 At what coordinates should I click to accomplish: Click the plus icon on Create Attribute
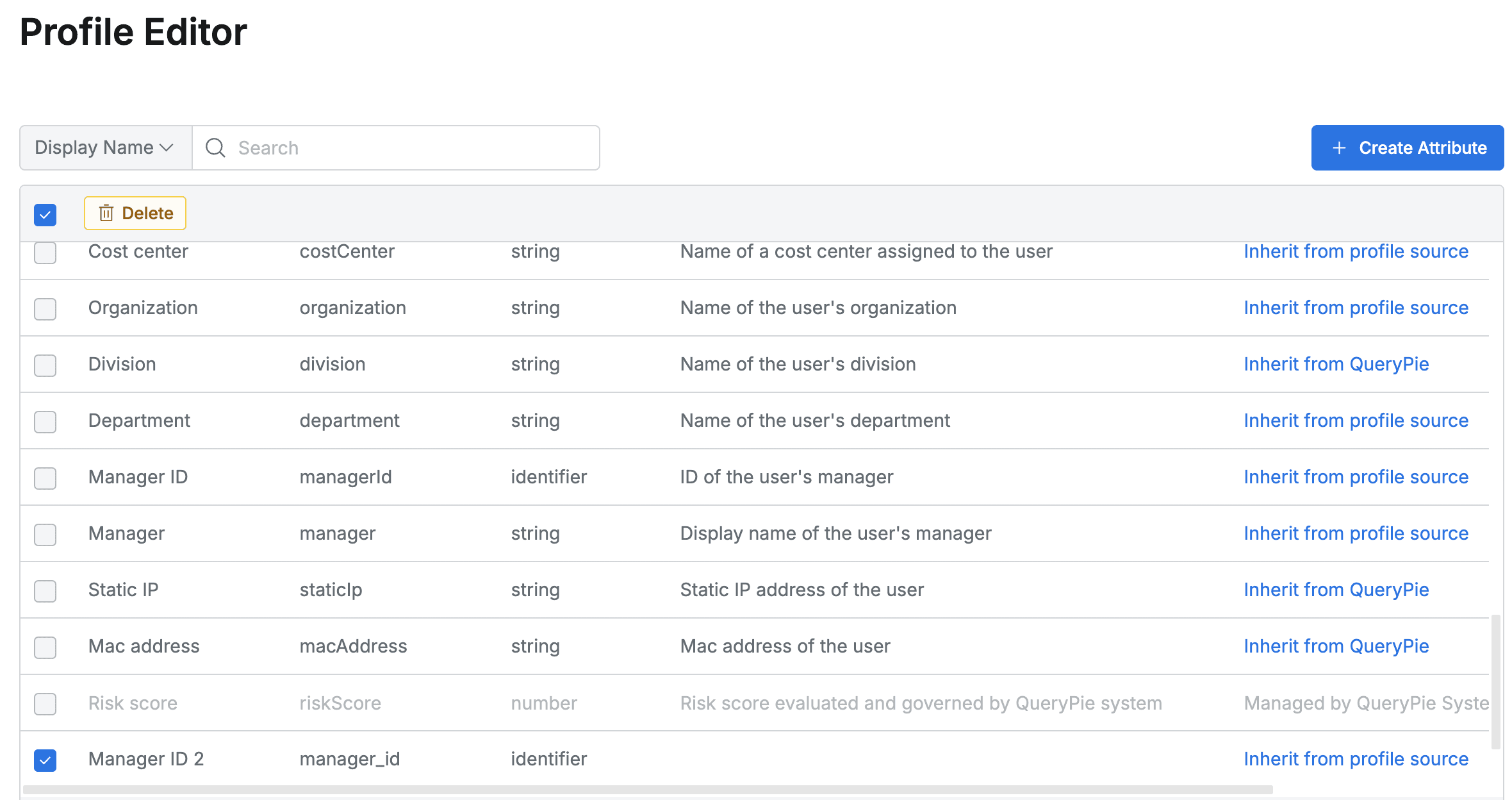point(1339,147)
